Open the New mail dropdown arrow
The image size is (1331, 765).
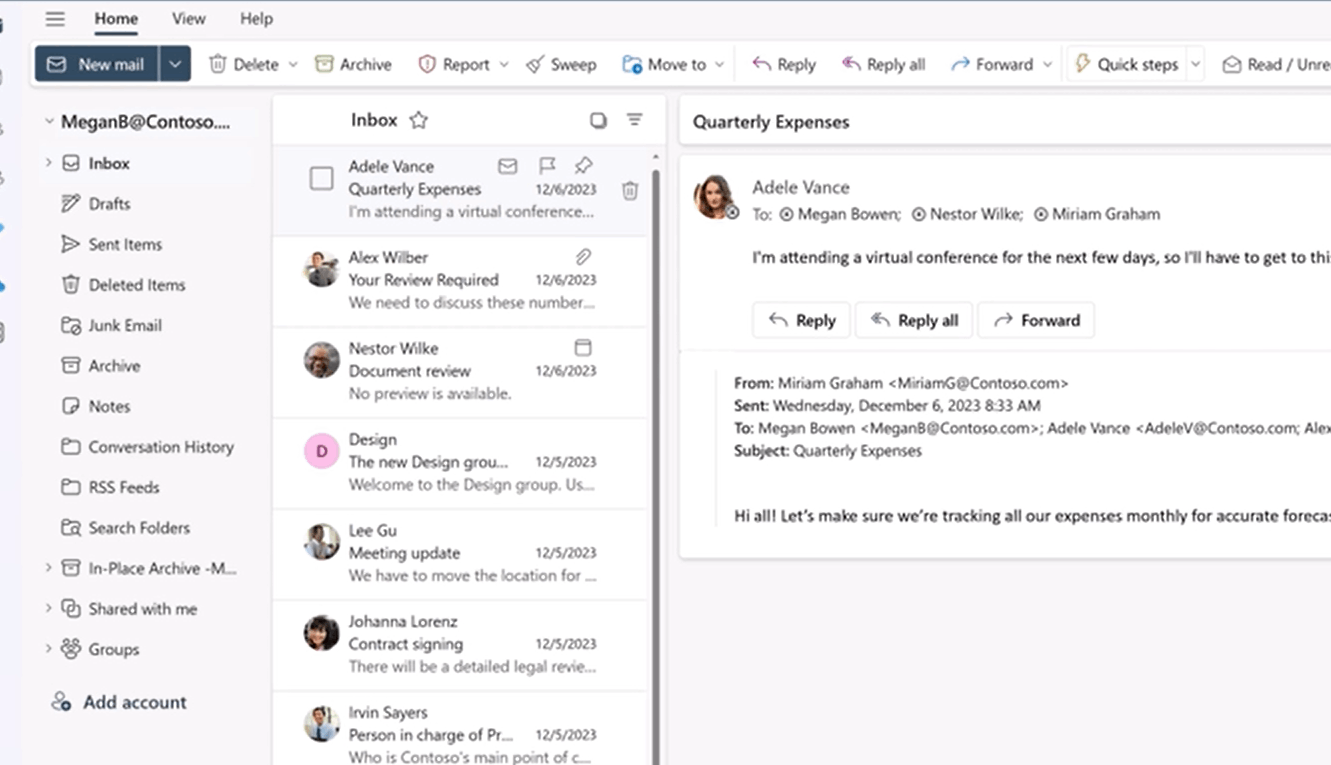click(175, 64)
